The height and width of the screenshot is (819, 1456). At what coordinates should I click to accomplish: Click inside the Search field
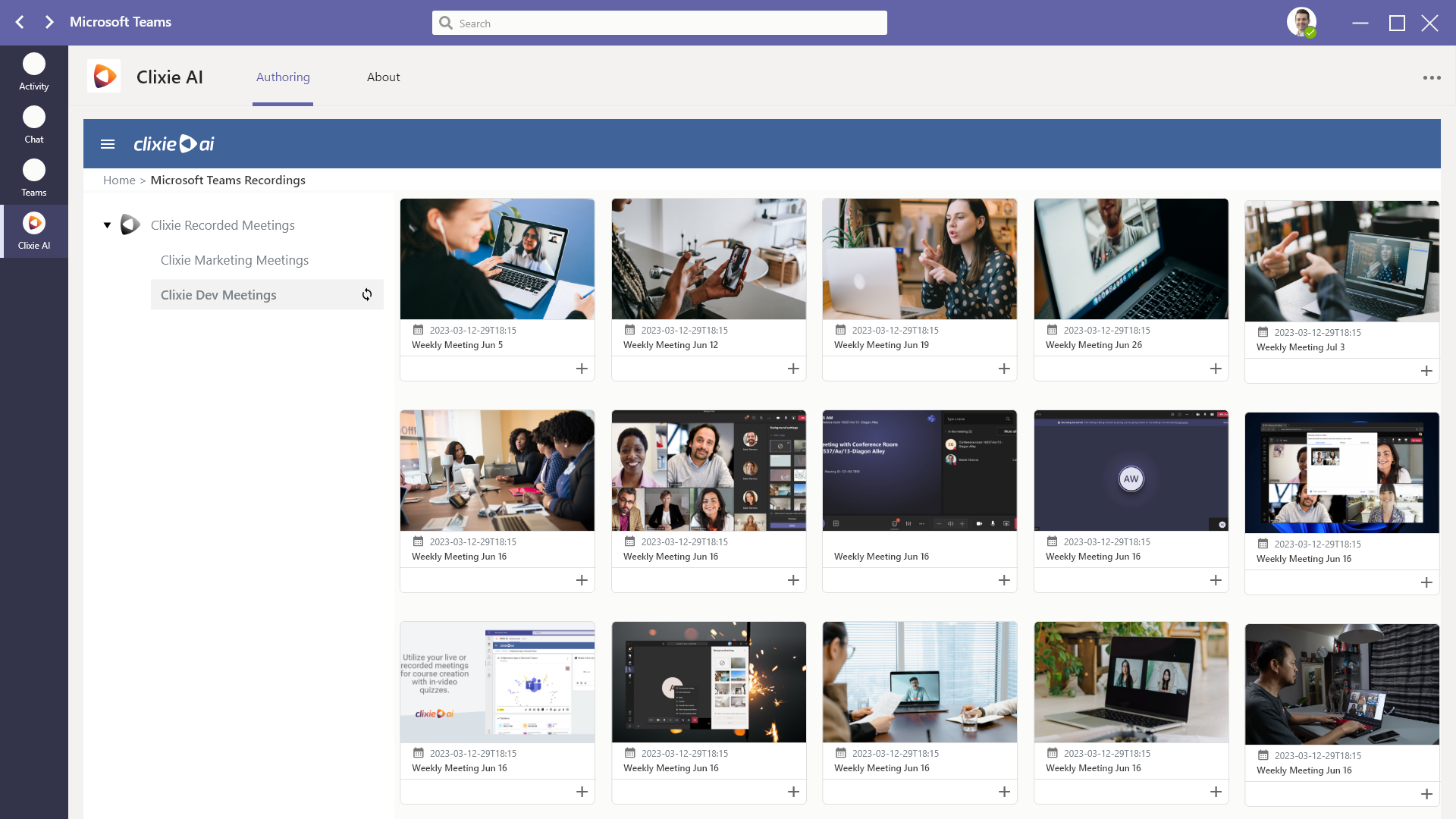pos(658,23)
